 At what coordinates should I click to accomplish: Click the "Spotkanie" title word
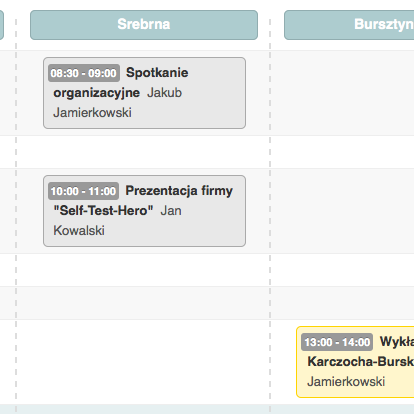pyautogui.click(x=157, y=73)
